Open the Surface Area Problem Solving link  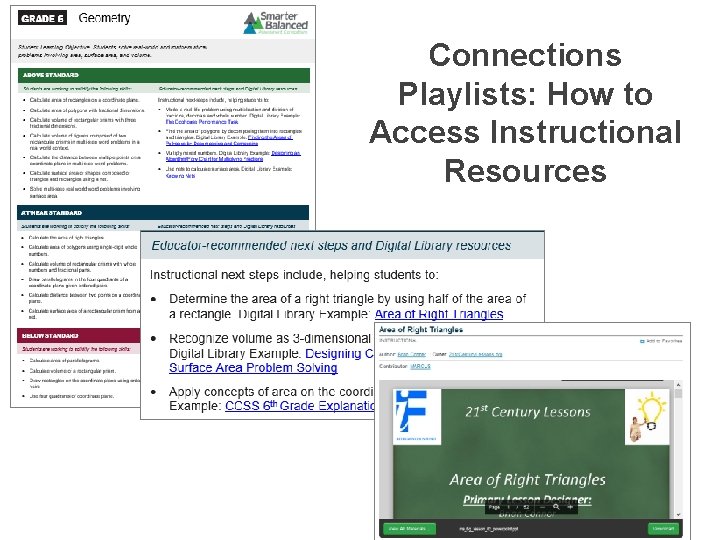(253, 368)
